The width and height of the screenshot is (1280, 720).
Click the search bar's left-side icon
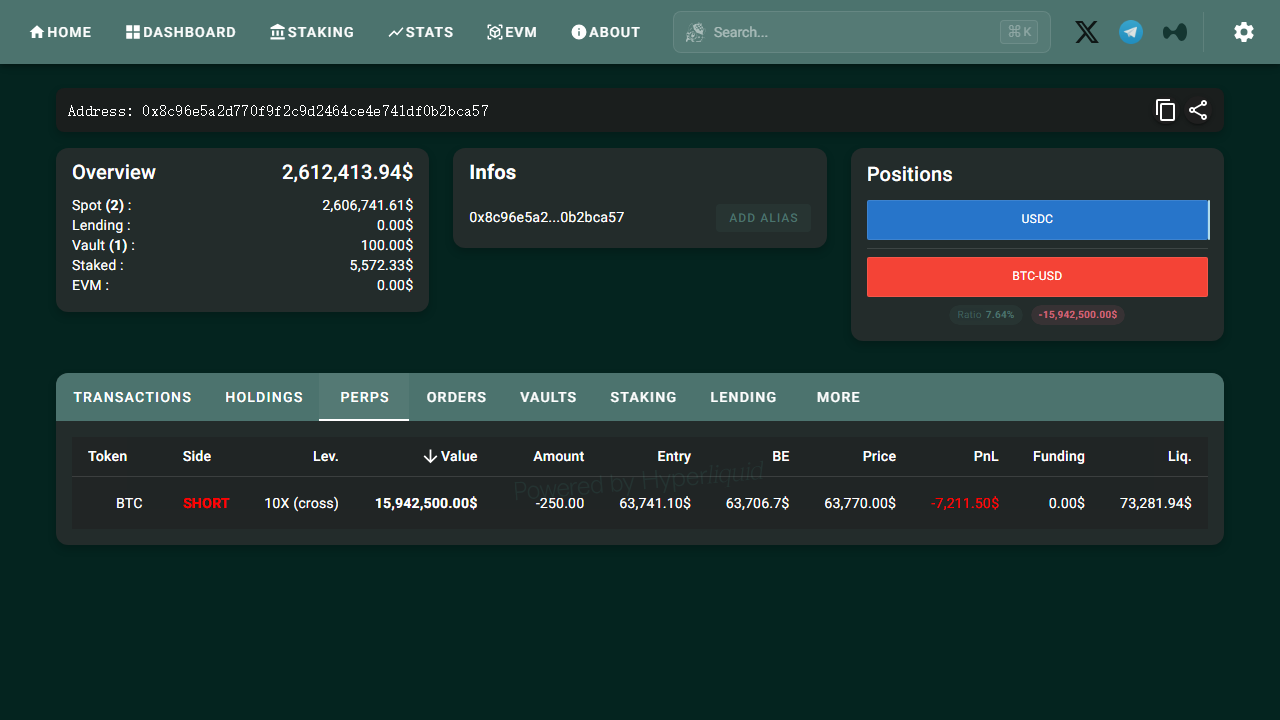coord(695,32)
